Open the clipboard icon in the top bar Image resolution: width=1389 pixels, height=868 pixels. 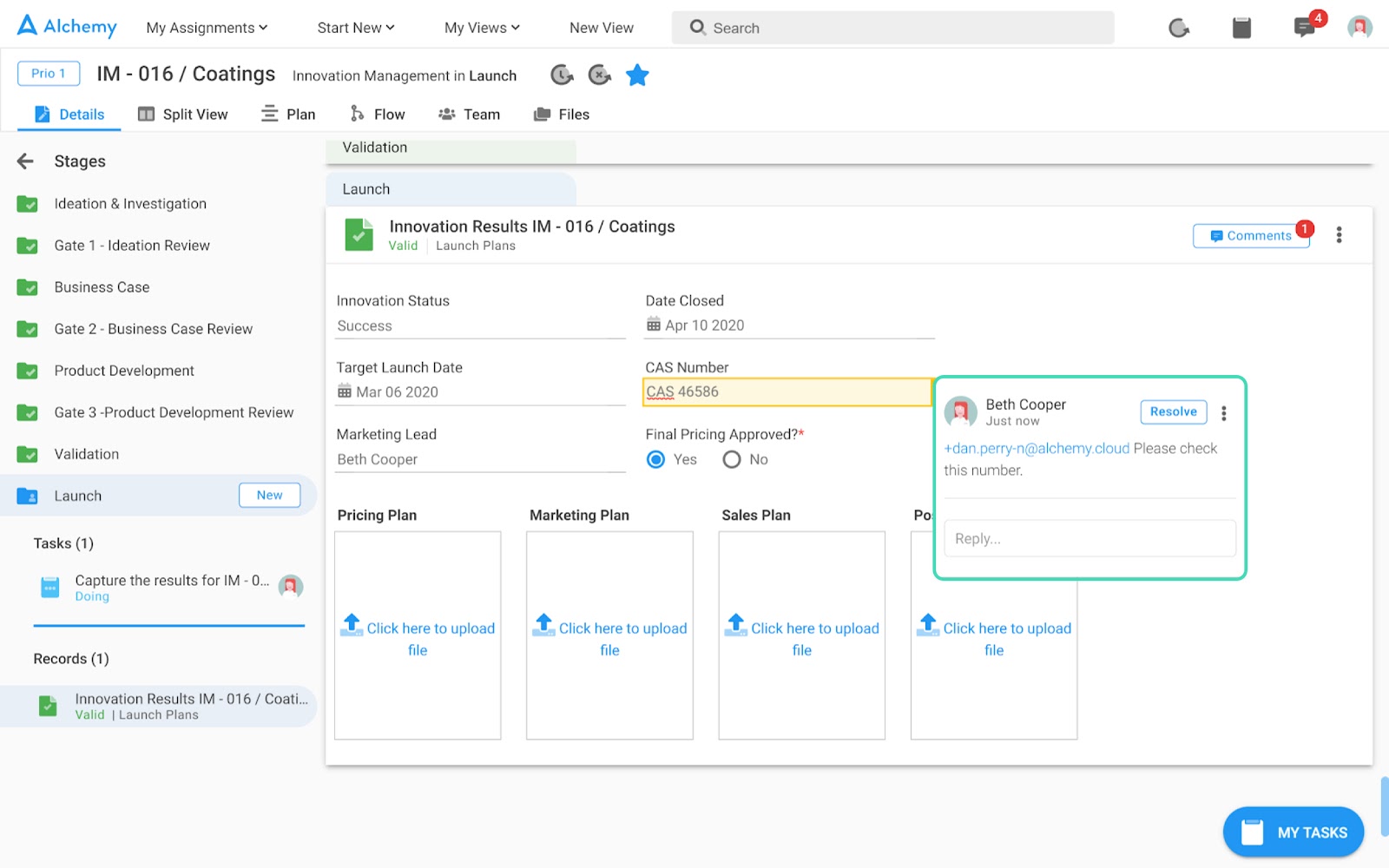point(1241,28)
